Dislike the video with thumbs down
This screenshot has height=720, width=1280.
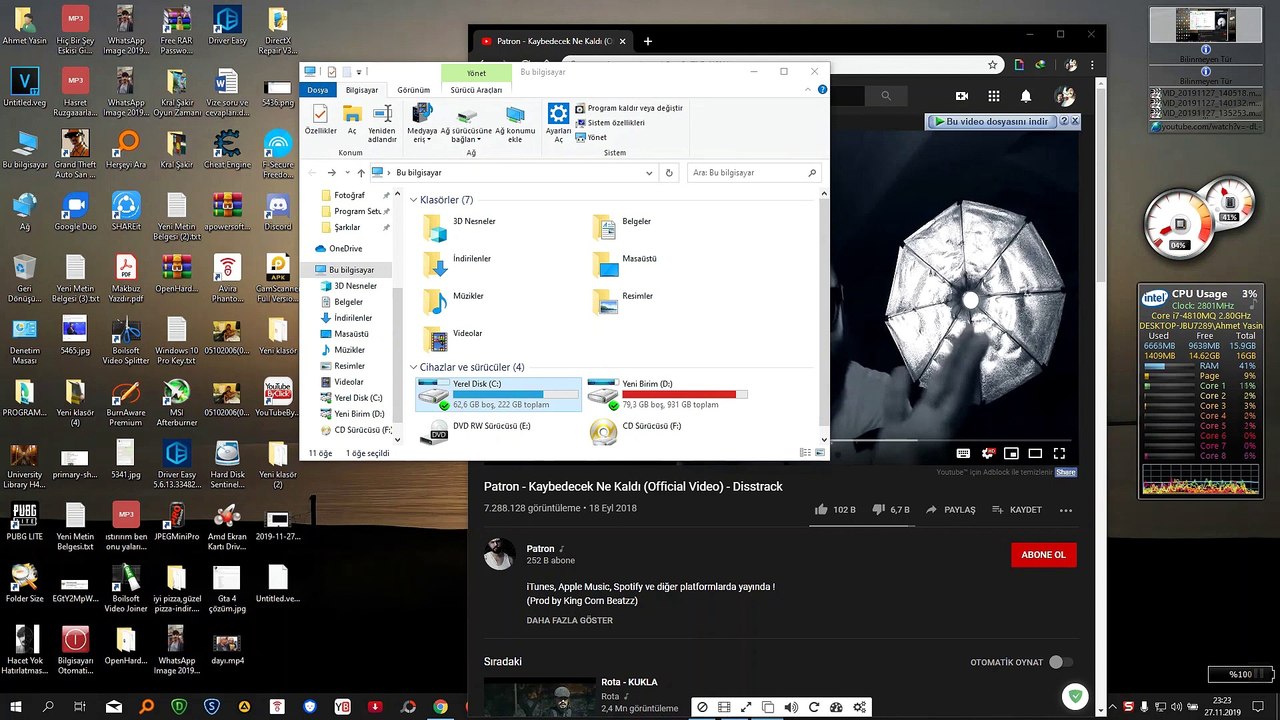point(879,510)
